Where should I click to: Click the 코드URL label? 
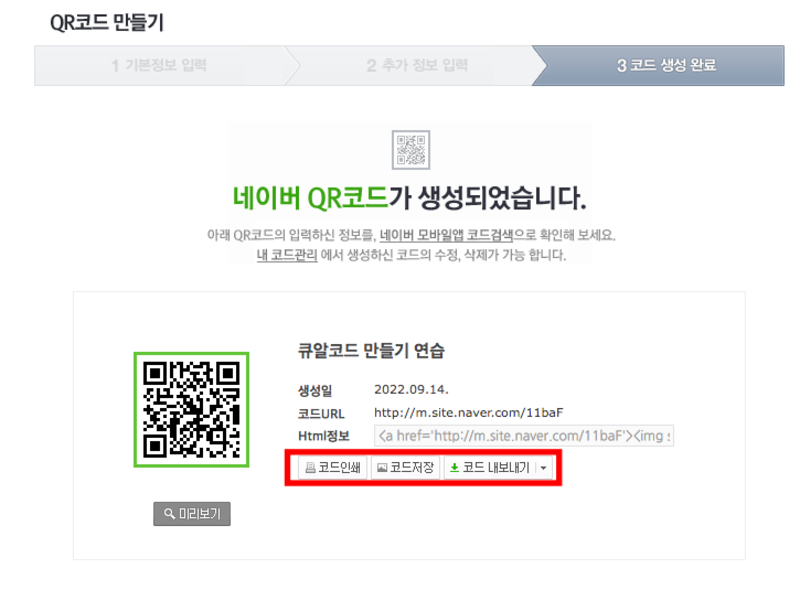321,413
